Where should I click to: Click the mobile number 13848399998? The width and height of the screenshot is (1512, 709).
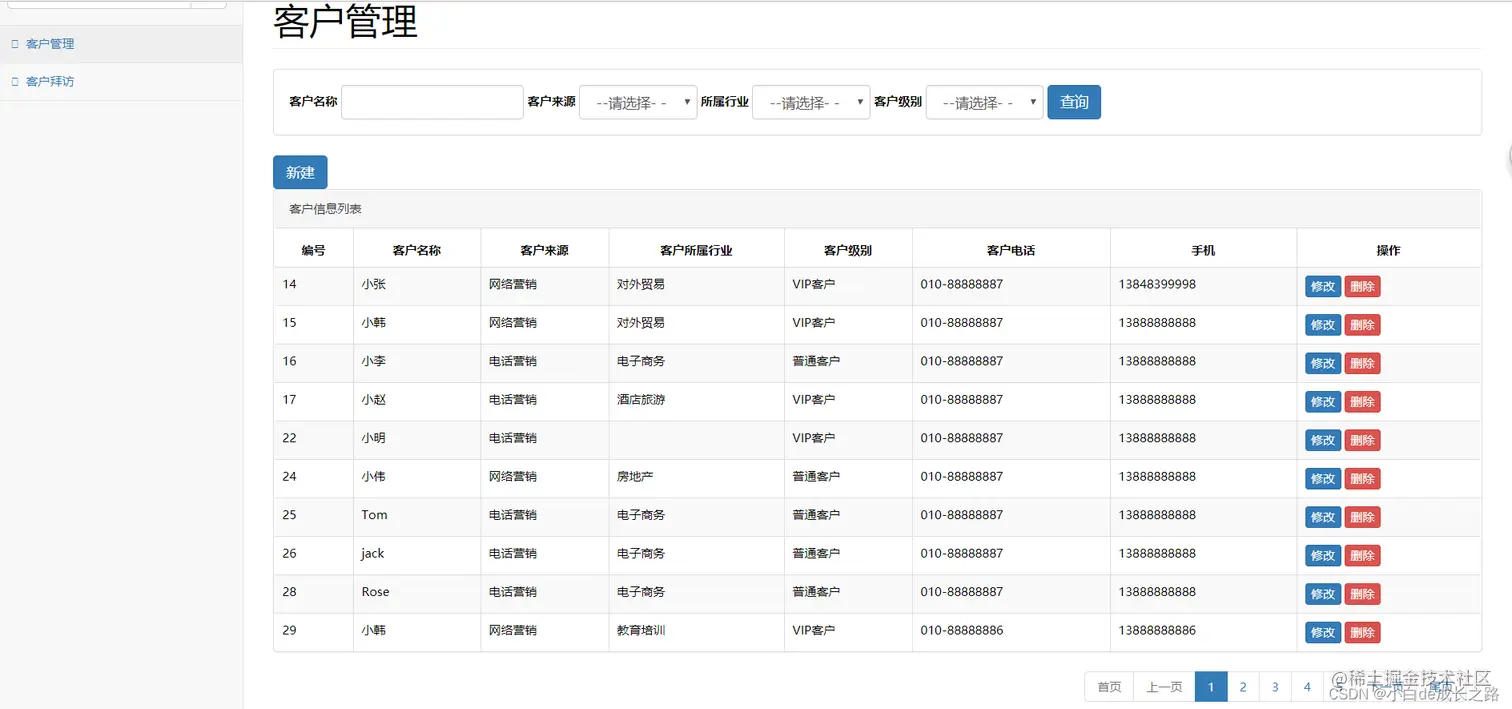(x=1157, y=284)
